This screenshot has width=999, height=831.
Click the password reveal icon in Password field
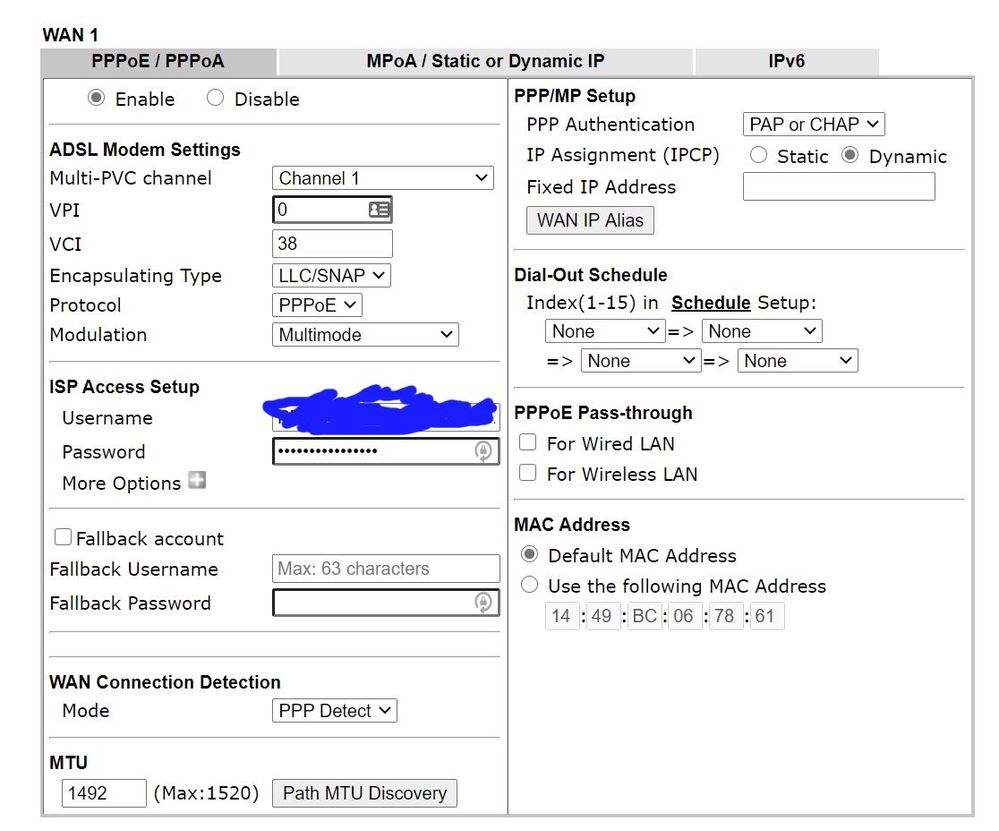pos(483,452)
